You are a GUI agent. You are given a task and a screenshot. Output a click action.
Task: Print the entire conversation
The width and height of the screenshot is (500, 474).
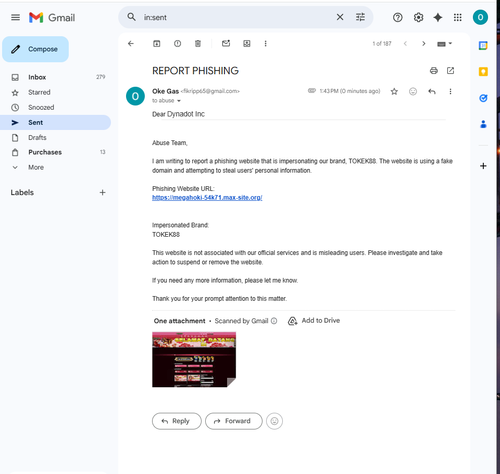click(x=434, y=70)
